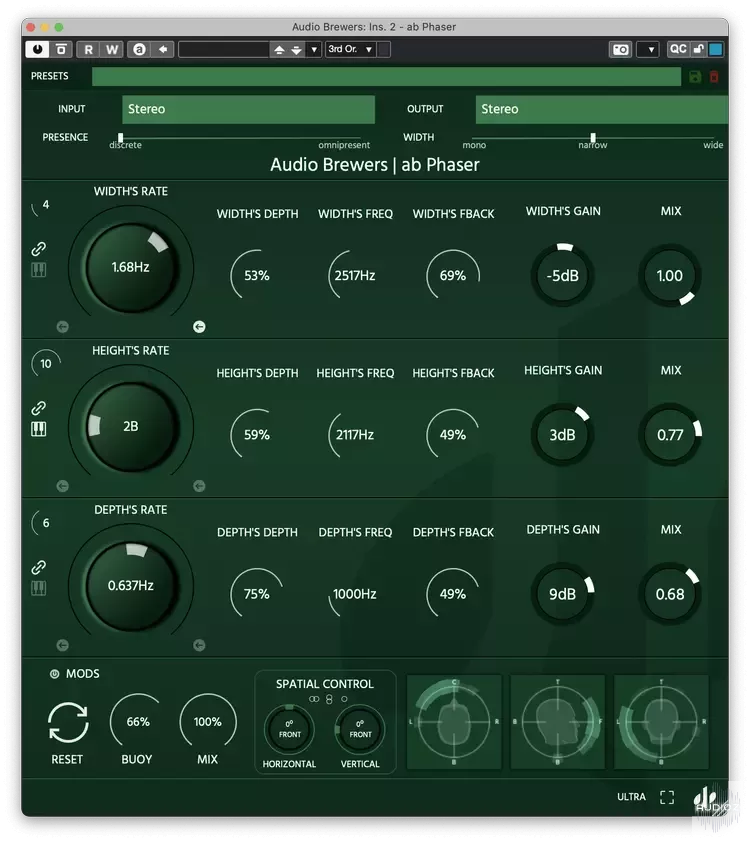The height and width of the screenshot is (842, 750).
Task: Click the Depth Mix 0.68 knob
Action: tap(670, 594)
